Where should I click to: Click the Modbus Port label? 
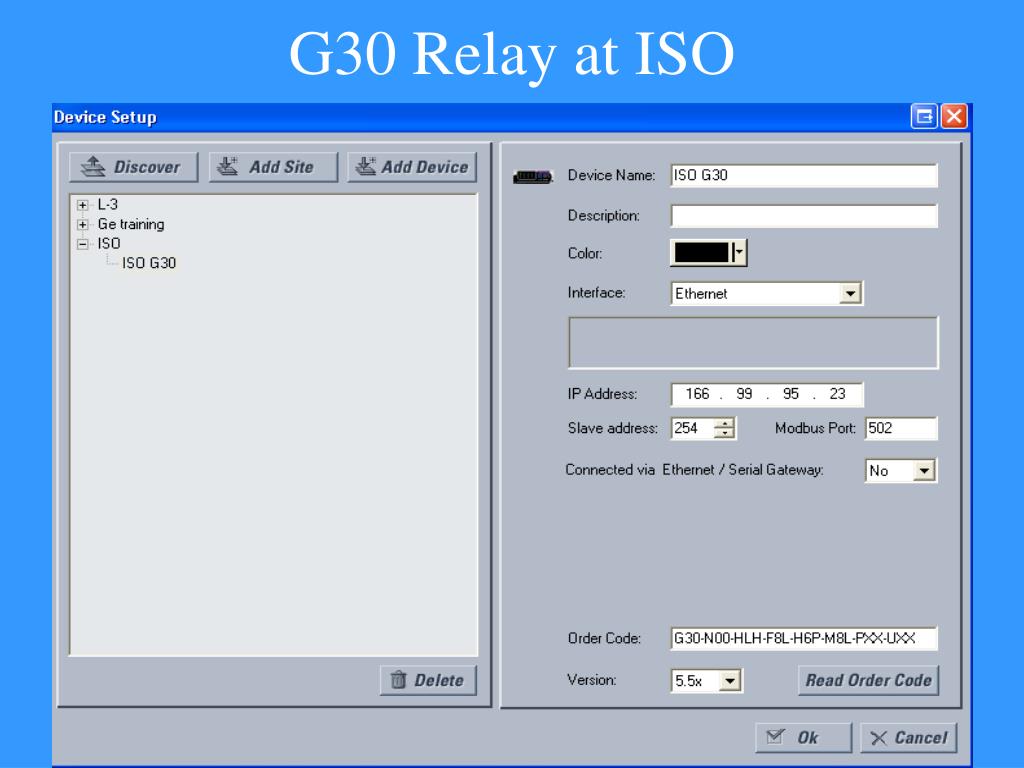coord(815,428)
